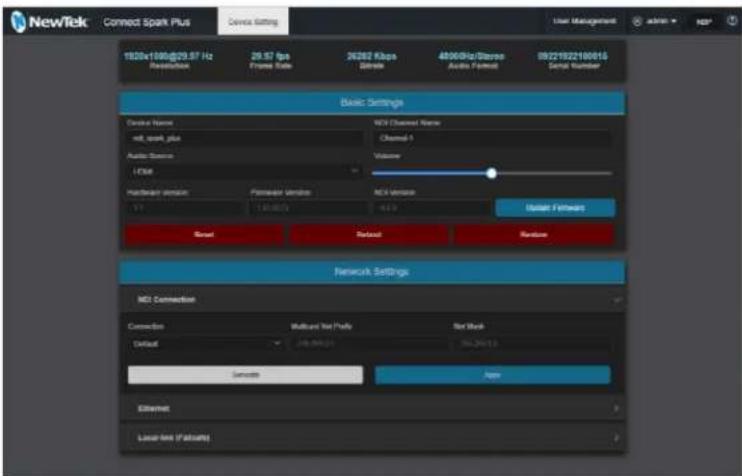Collapse the NDI Connection section
Image resolution: width=742 pixels, height=476 pixels.
pyautogui.click(x=371, y=300)
